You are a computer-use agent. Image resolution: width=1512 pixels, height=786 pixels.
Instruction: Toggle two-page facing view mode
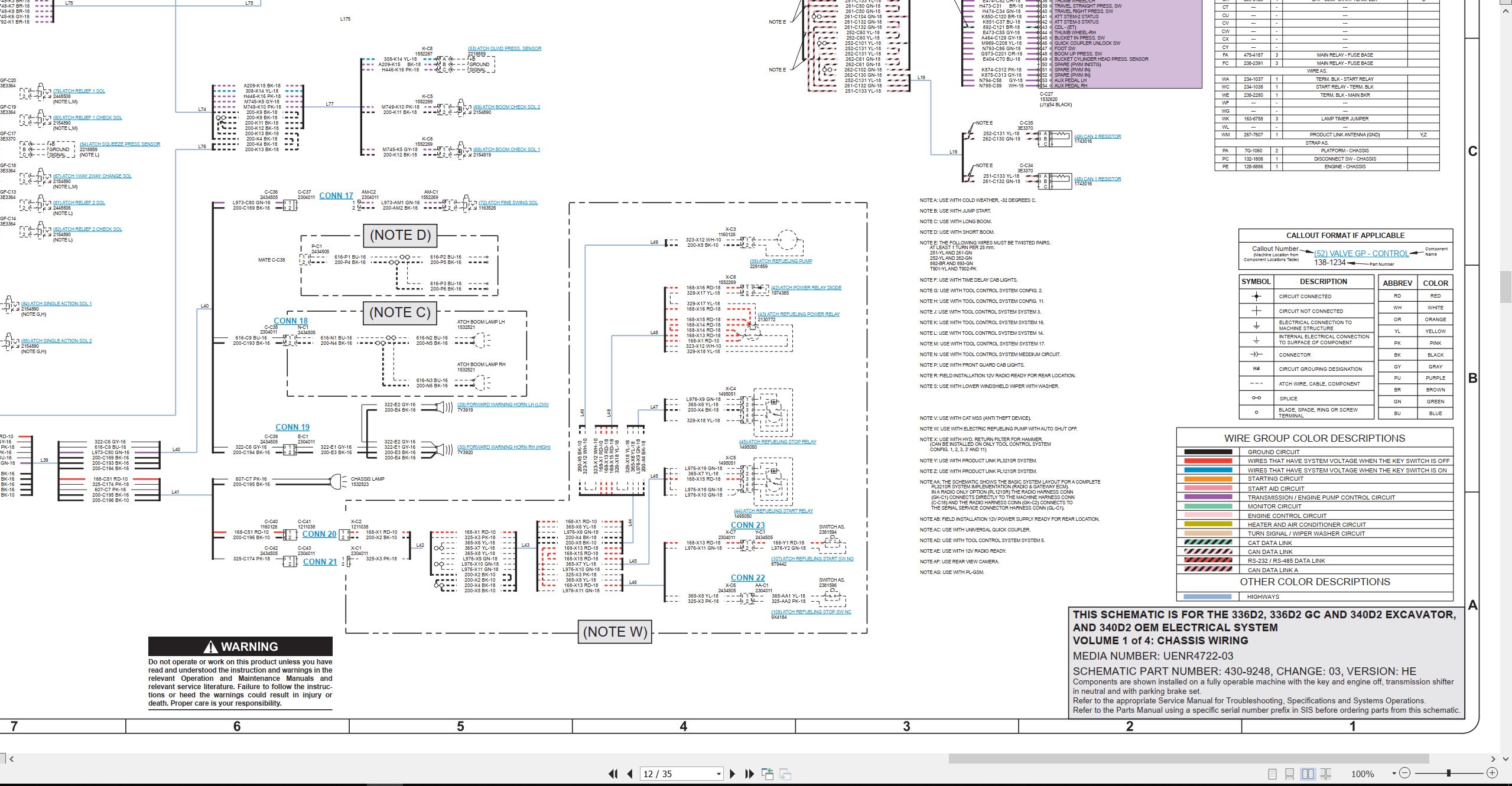(1308, 774)
